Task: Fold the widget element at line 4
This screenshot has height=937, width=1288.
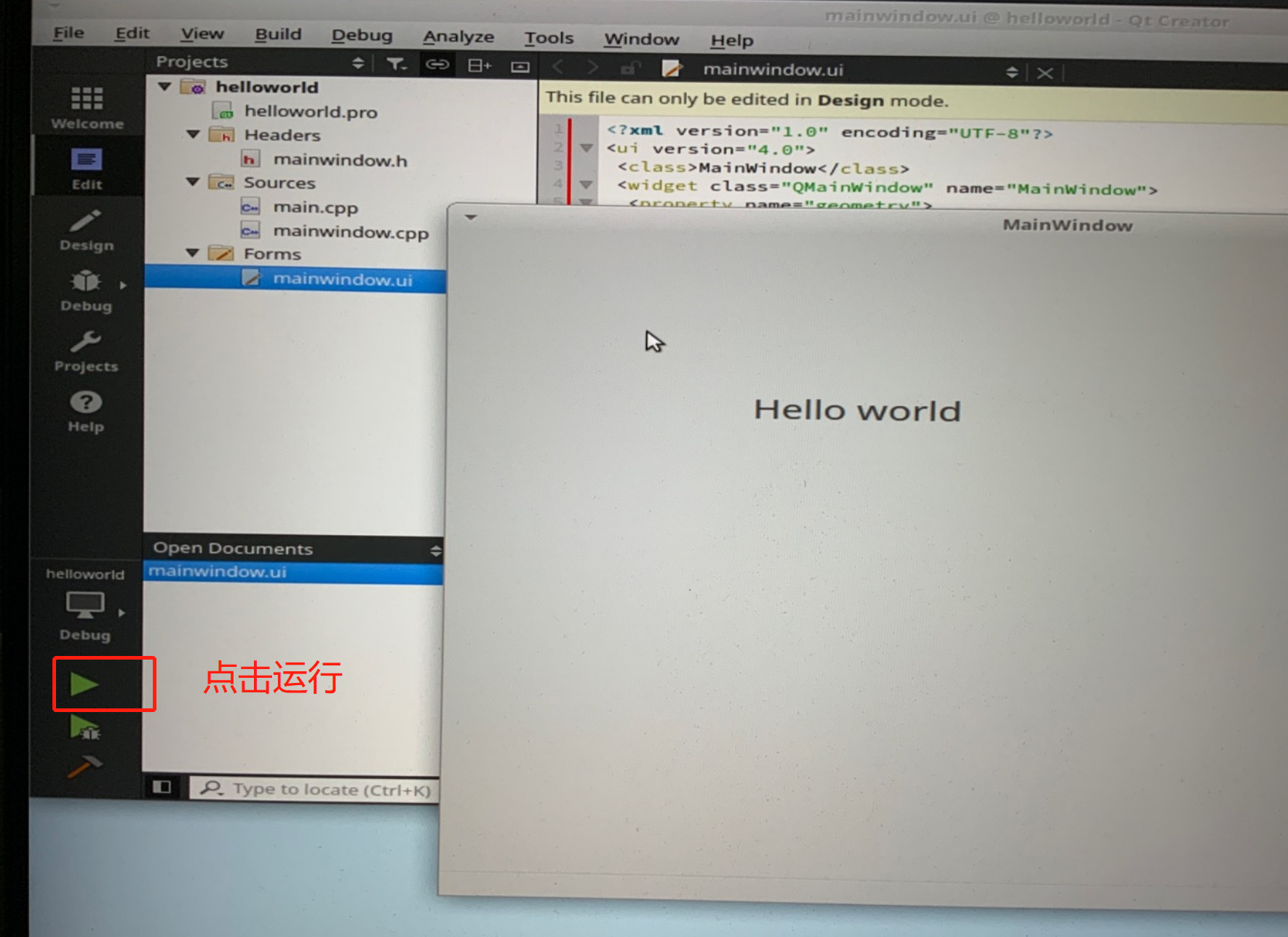Action: 586,184
